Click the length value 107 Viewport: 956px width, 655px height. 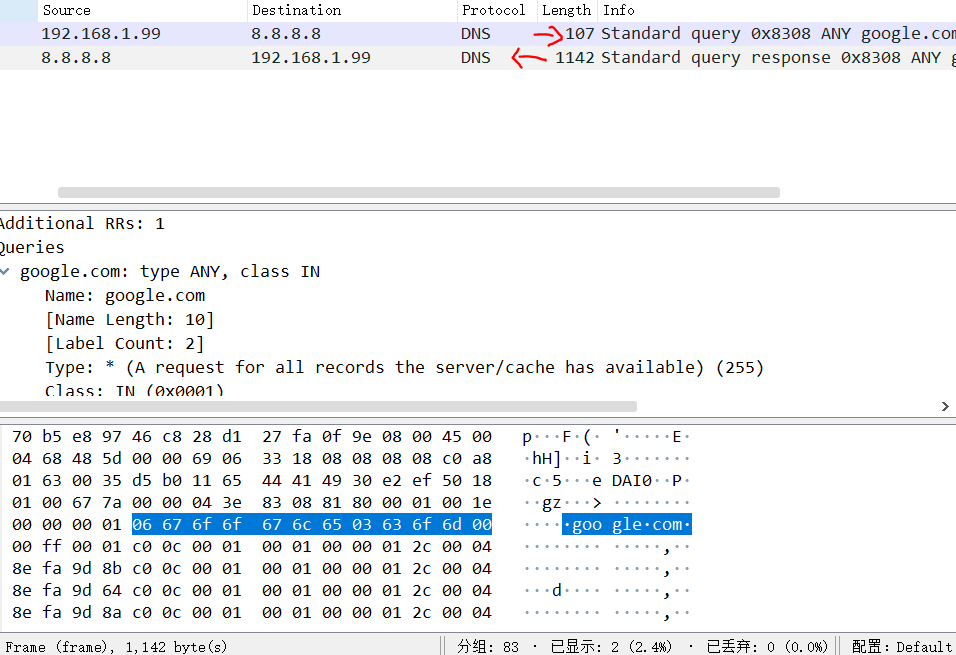(579, 34)
